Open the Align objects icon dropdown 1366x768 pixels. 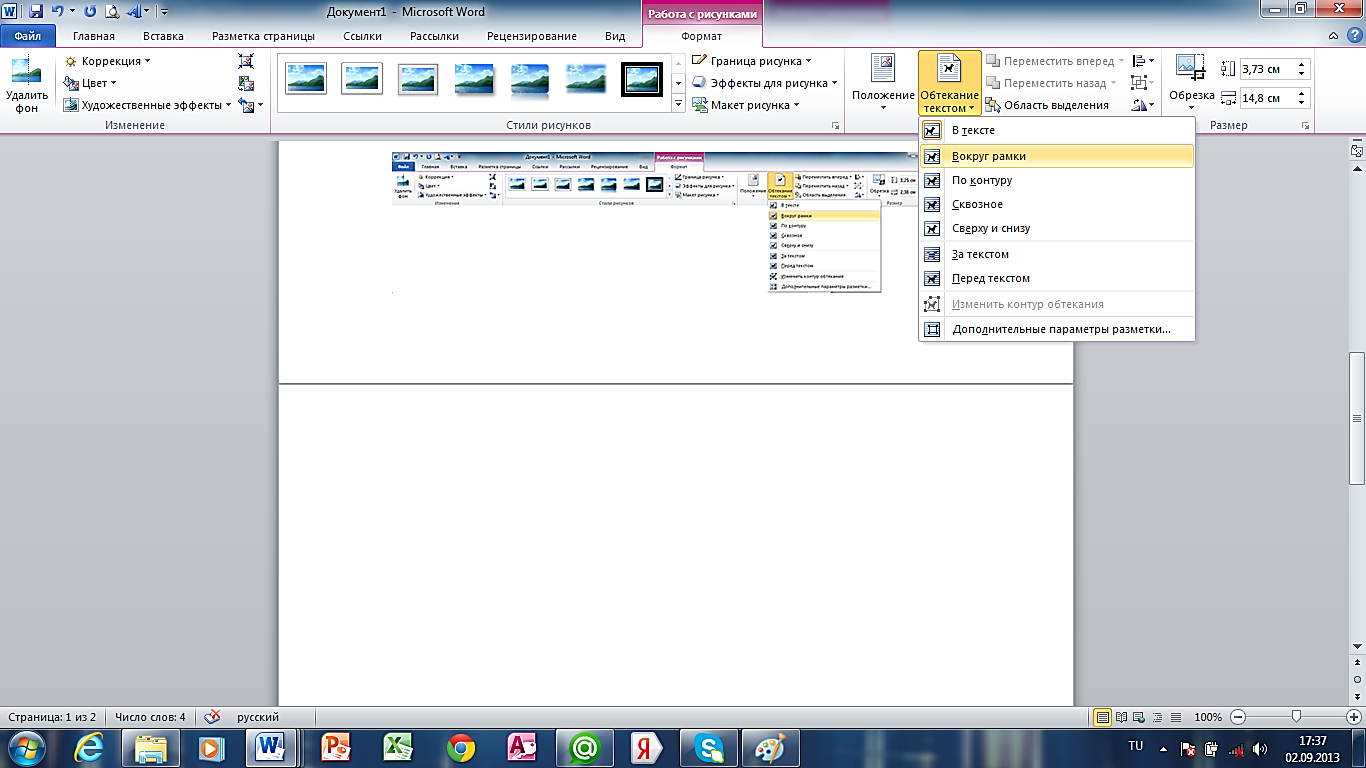click(x=1143, y=61)
